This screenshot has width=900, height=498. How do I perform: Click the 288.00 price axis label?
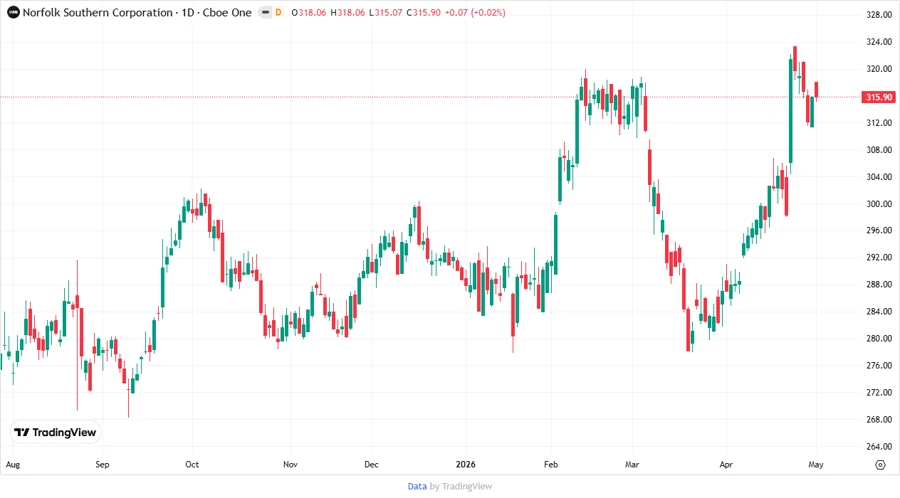(x=879, y=285)
